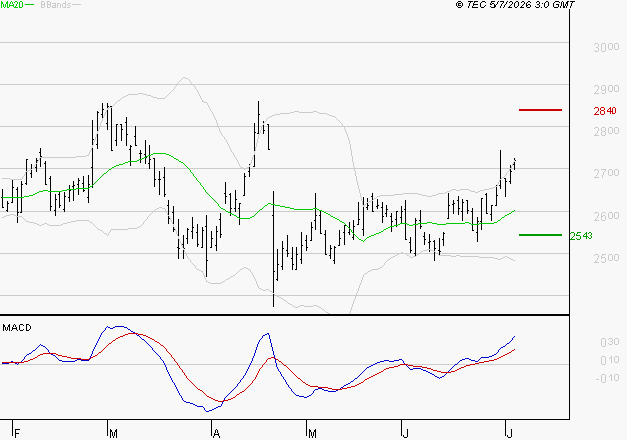Viewport: 627px width, 440px height.
Task: Click the MA20 legend label
Action: (12, 5)
